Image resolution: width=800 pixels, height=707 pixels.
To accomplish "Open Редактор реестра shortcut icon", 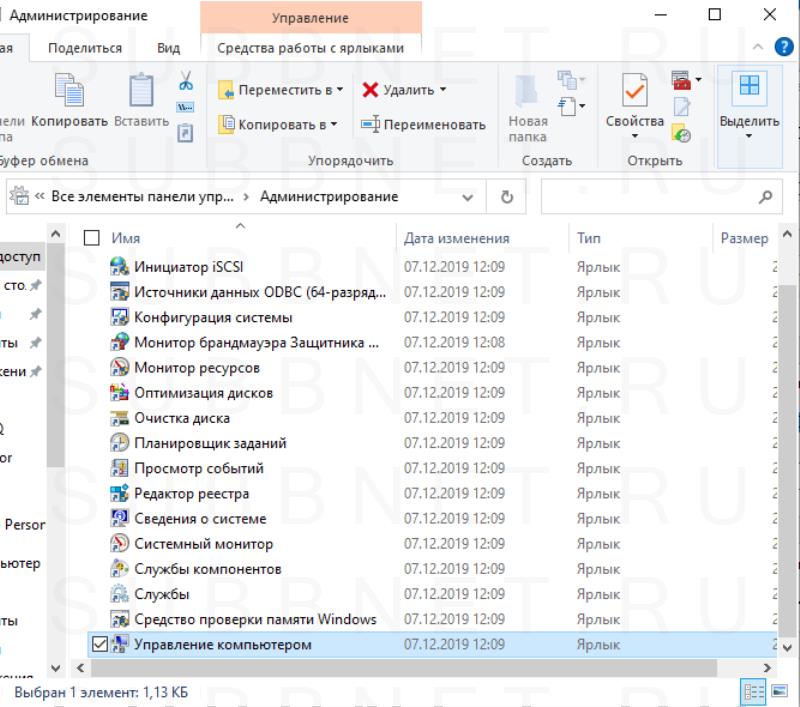I will pyautogui.click(x=120, y=494).
